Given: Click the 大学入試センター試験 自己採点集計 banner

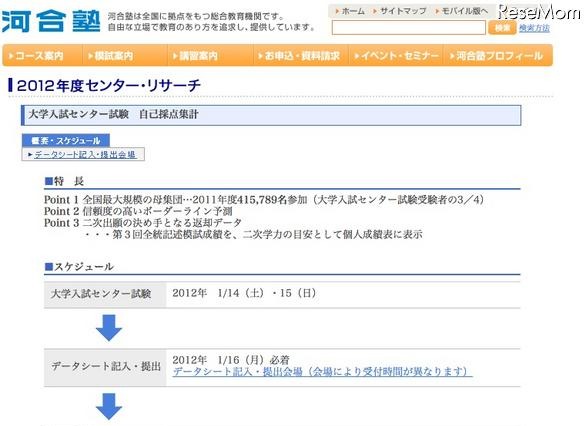Looking at the screenshot, I should tap(271, 115).
